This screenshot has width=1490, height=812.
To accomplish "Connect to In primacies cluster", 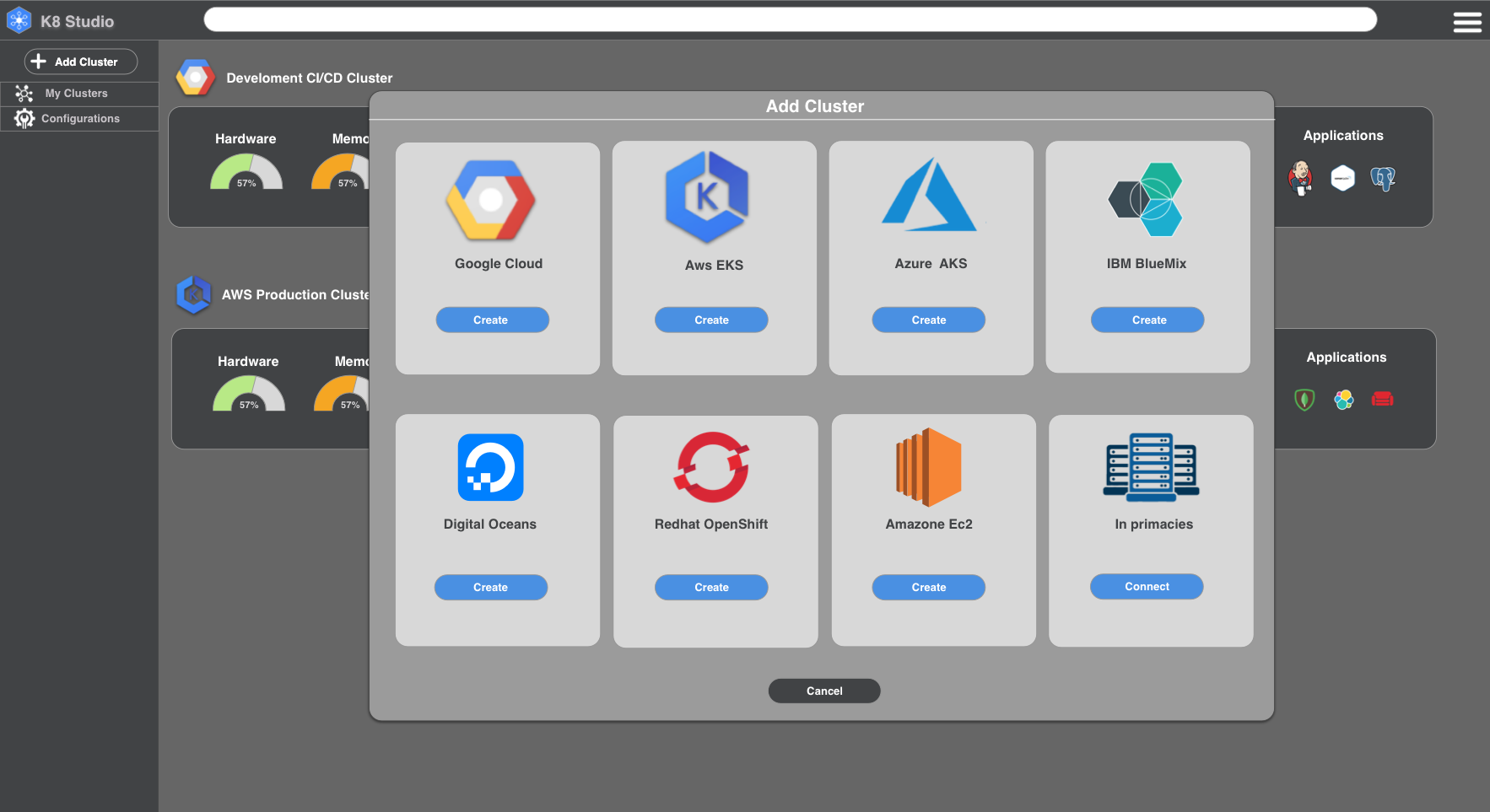I will [x=1147, y=586].
